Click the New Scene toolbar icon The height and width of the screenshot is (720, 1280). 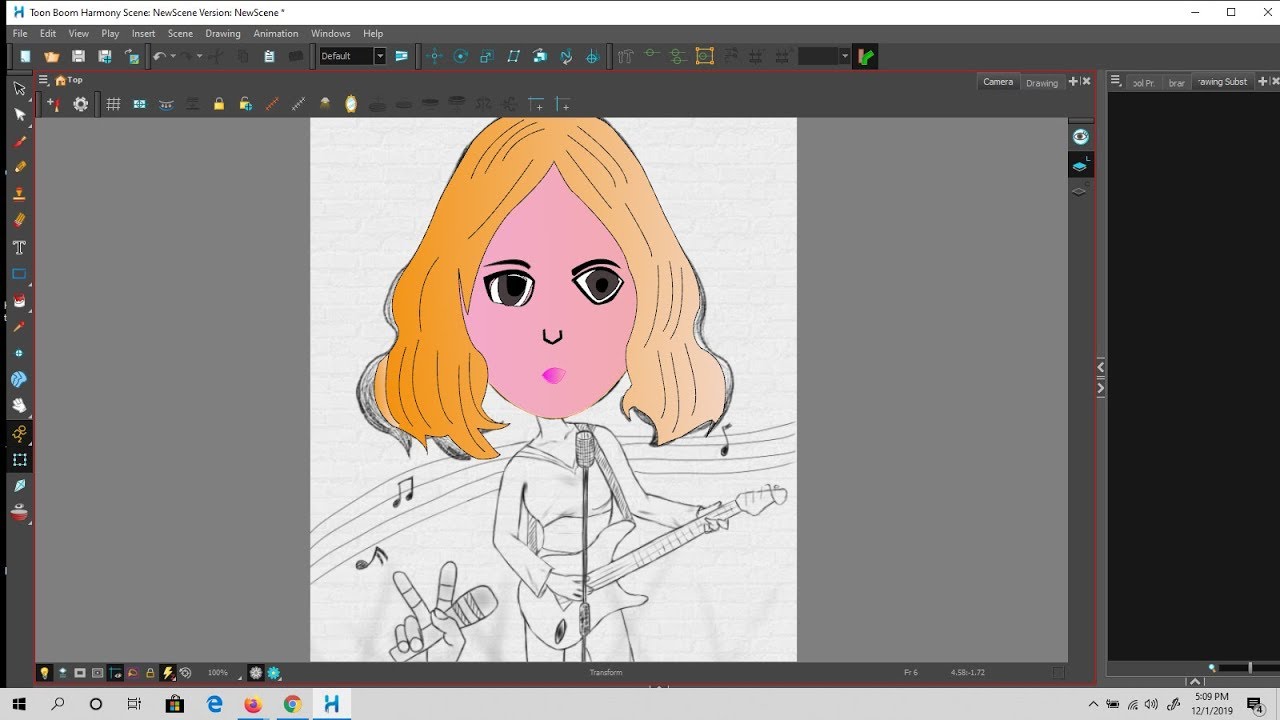(25, 57)
